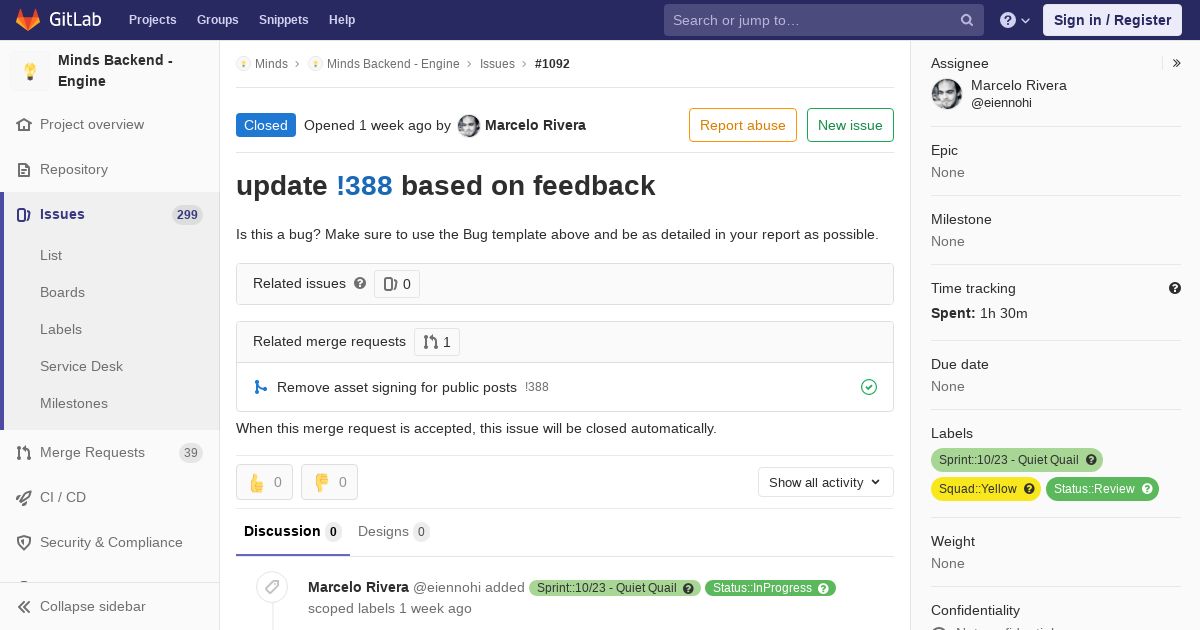
Task: Open the !388 link in the title
Action: [x=364, y=185]
